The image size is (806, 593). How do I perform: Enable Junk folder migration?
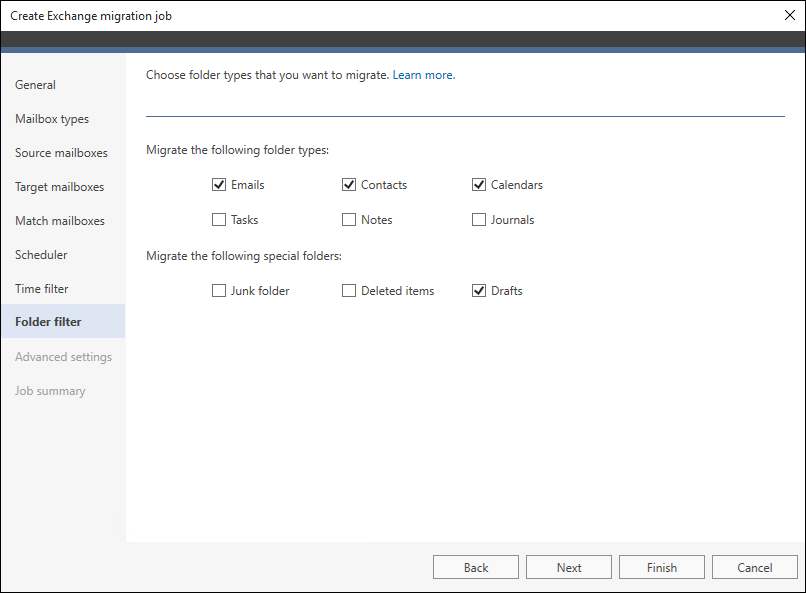tap(219, 291)
